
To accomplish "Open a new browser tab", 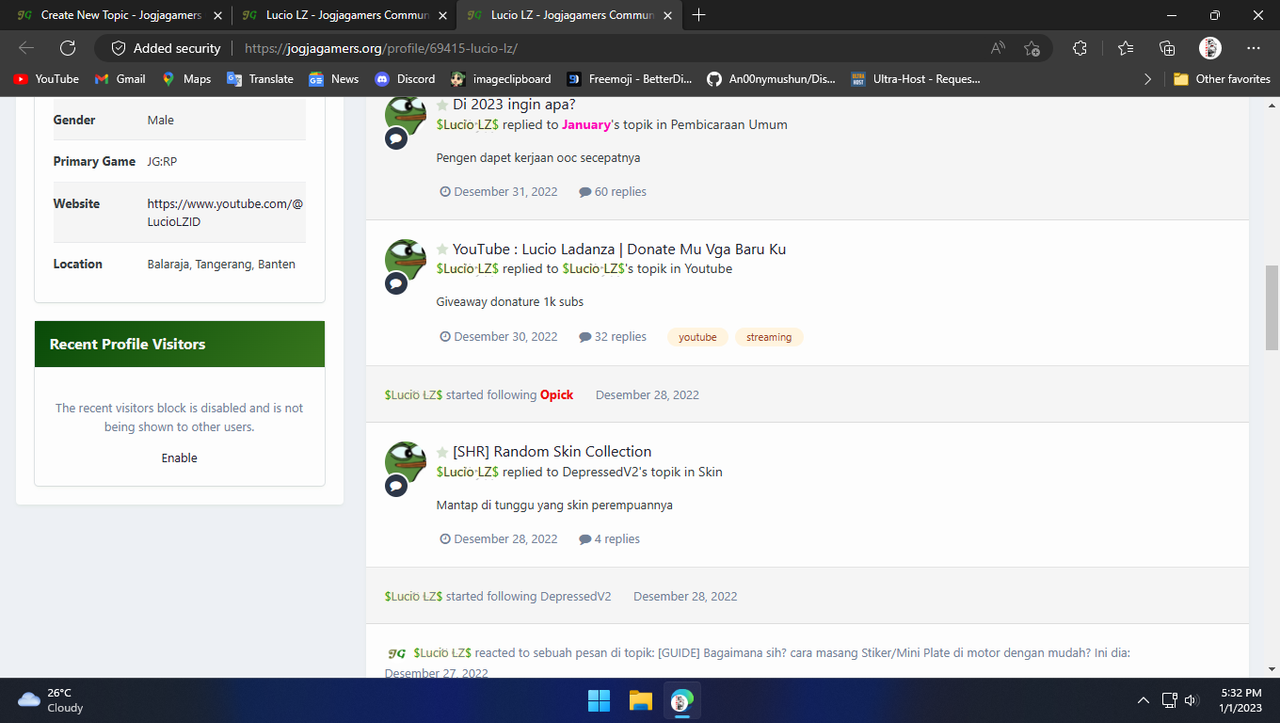I will (x=699, y=15).
